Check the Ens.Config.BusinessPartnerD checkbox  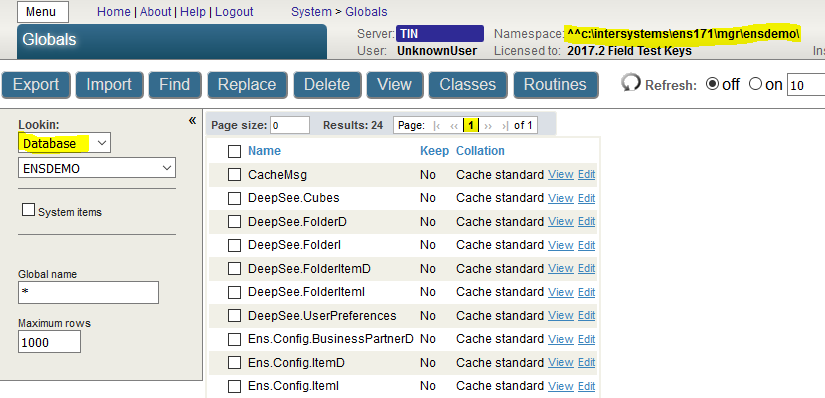coord(234,340)
